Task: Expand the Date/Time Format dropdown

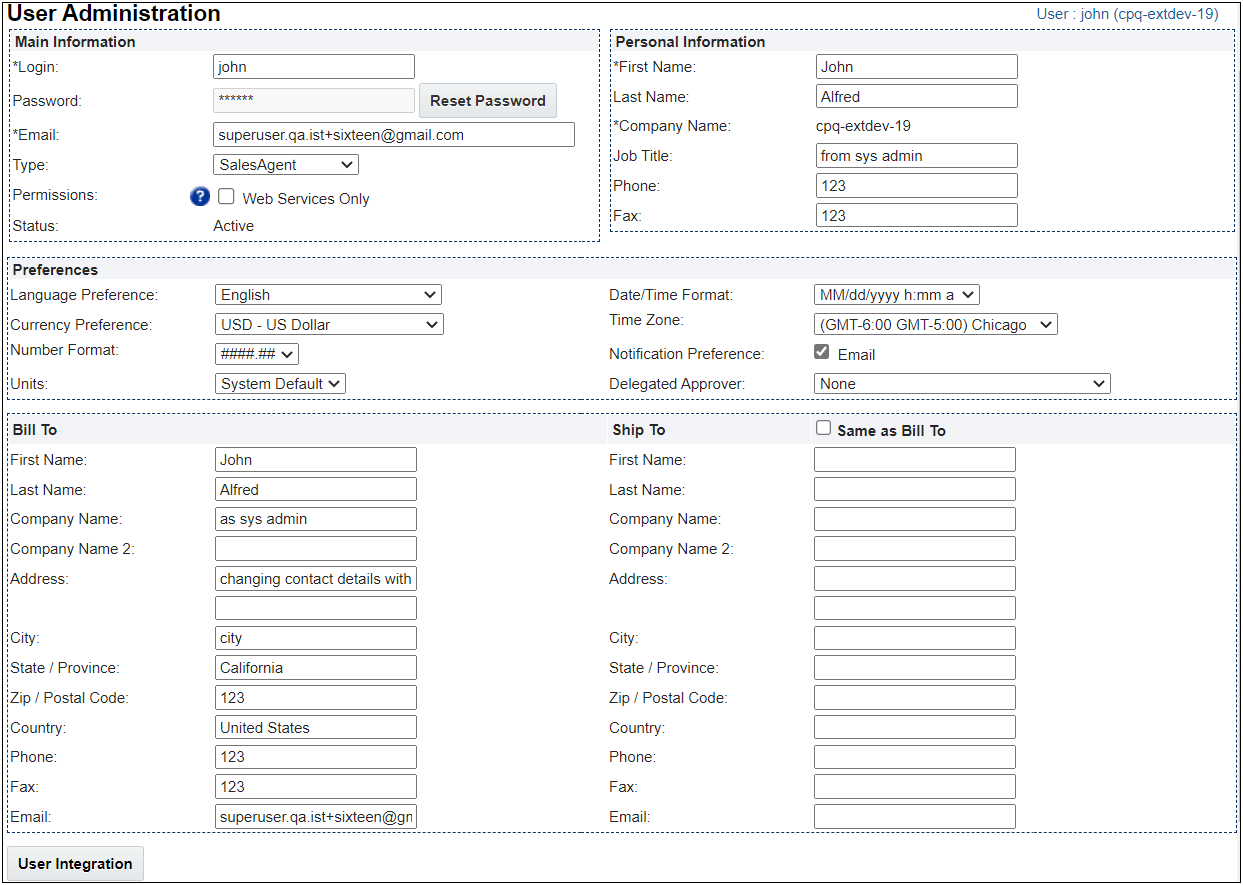Action: [x=896, y=295]
